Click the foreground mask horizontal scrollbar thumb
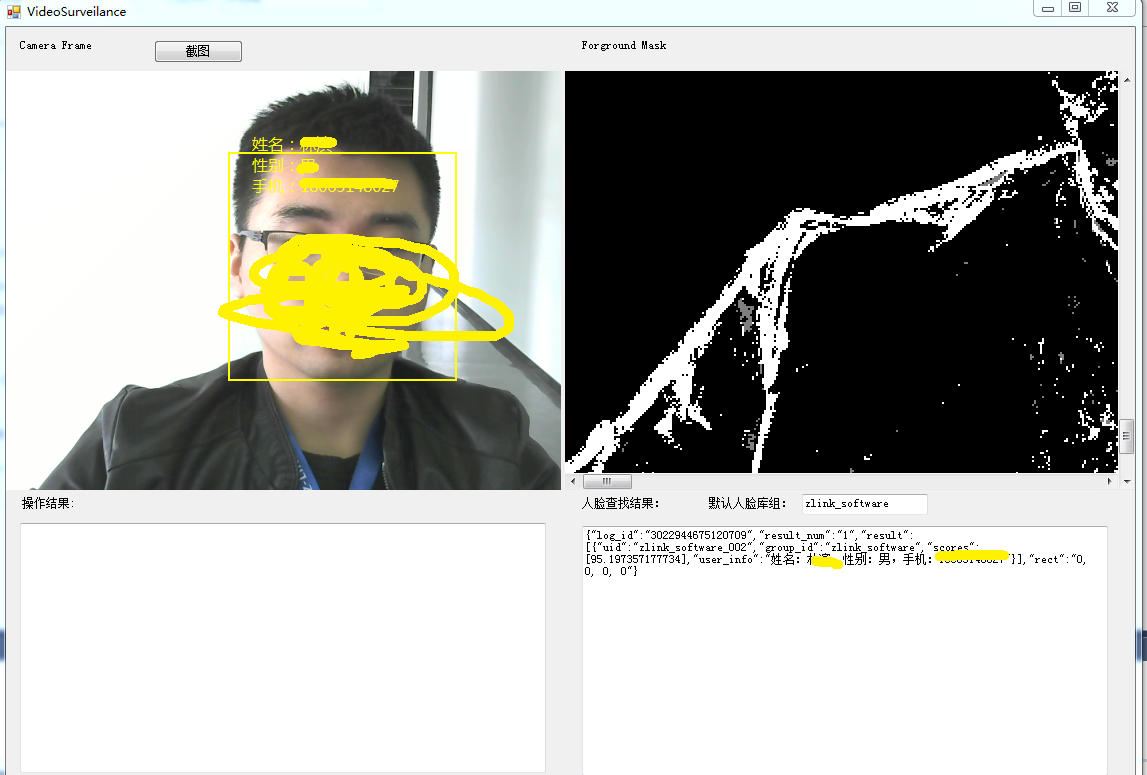The image size is (1147, 775). click(606, 481)
